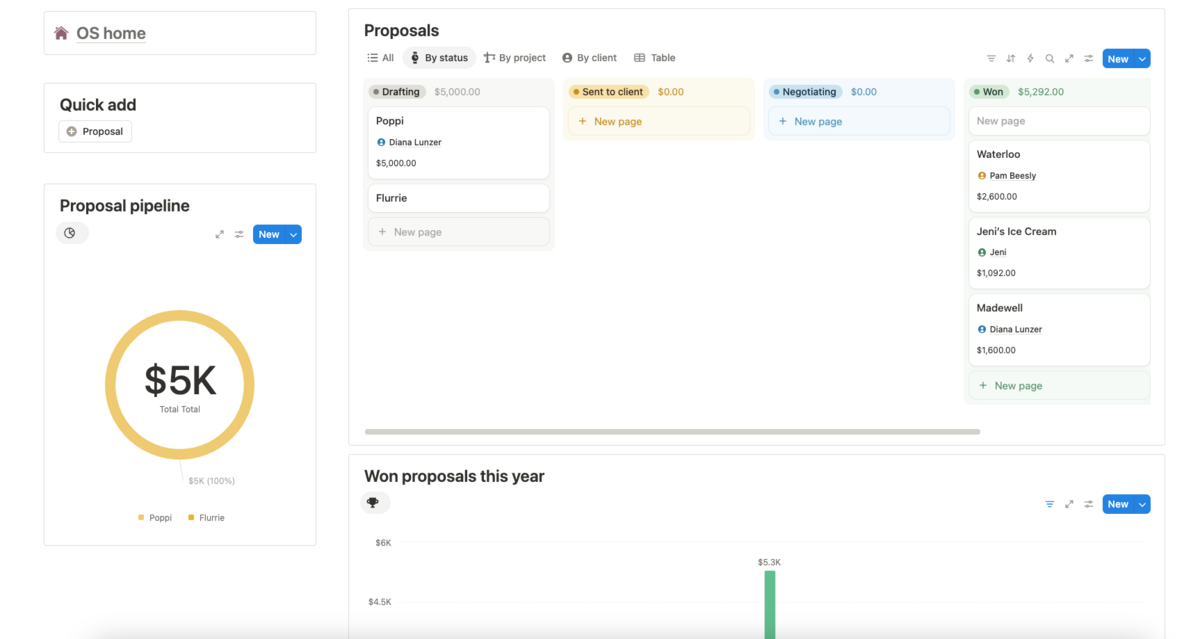Click the Negotiating $0.00 total
Screen dimensions: 1200x639
point(864,92)
